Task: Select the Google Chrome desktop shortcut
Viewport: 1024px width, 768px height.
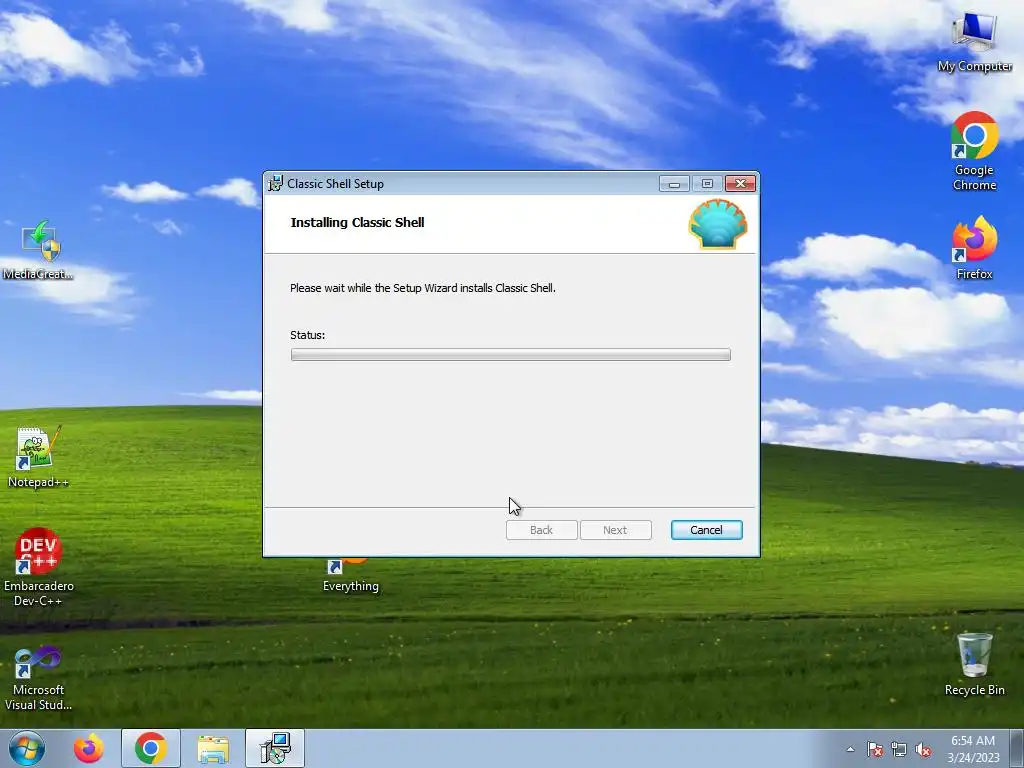Action: (x=974, y=152)
